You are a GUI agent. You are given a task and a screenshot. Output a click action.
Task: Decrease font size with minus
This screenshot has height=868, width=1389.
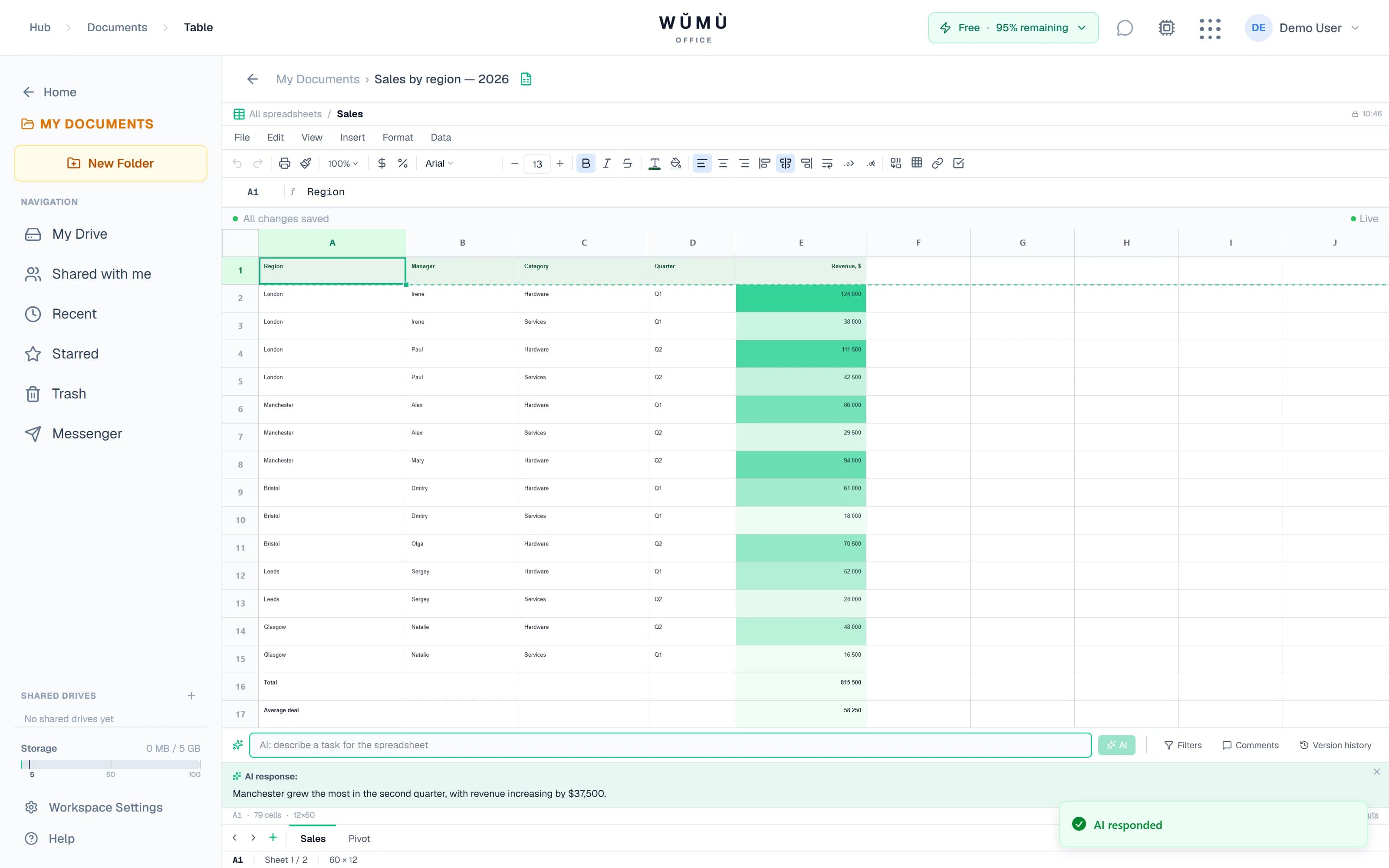coord(514,164)
